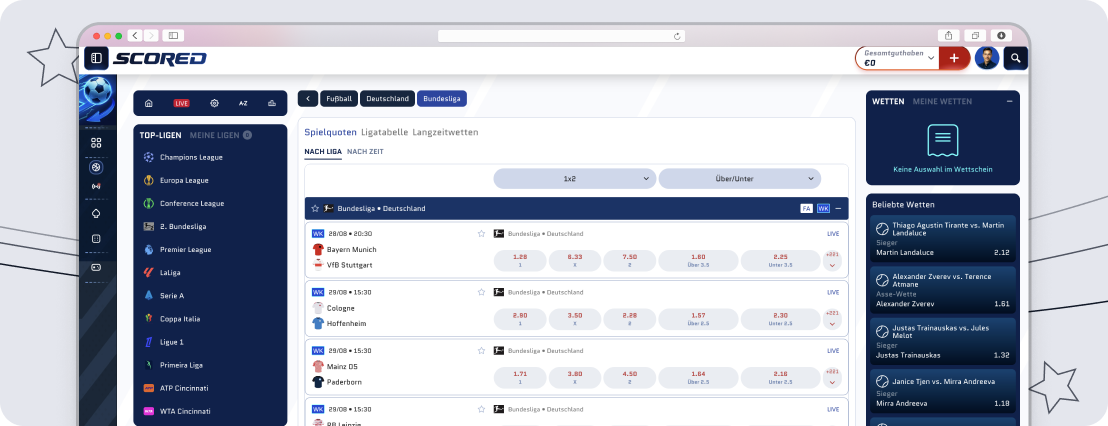The image size is (1108, 426).
Task: Open the Meine Wetten tab
Action: [942, 102]
